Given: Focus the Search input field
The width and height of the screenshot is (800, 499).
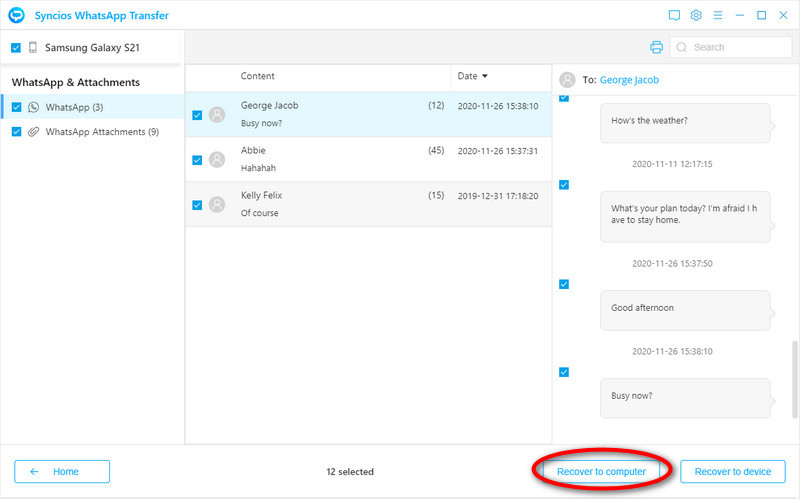Looking at the screenshot, I should pos(731,47).
